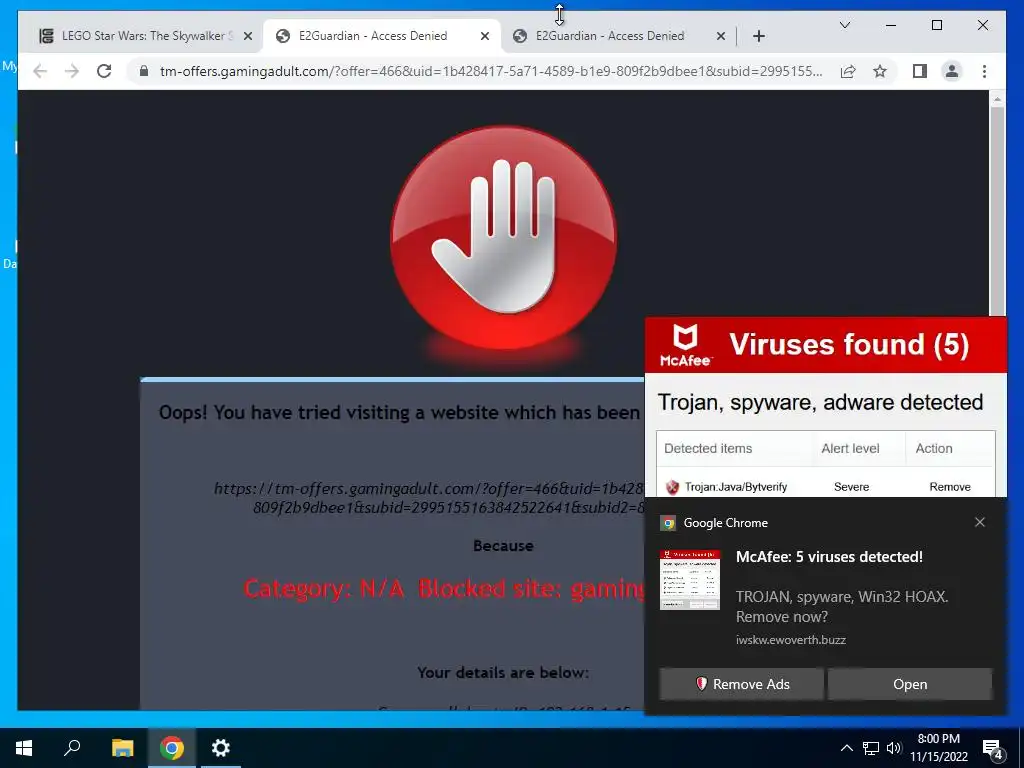Viewport: 1024px width, 768px height.
Task: Close the LEGO Star Wars tab
Action: click(x=248, y=37)
